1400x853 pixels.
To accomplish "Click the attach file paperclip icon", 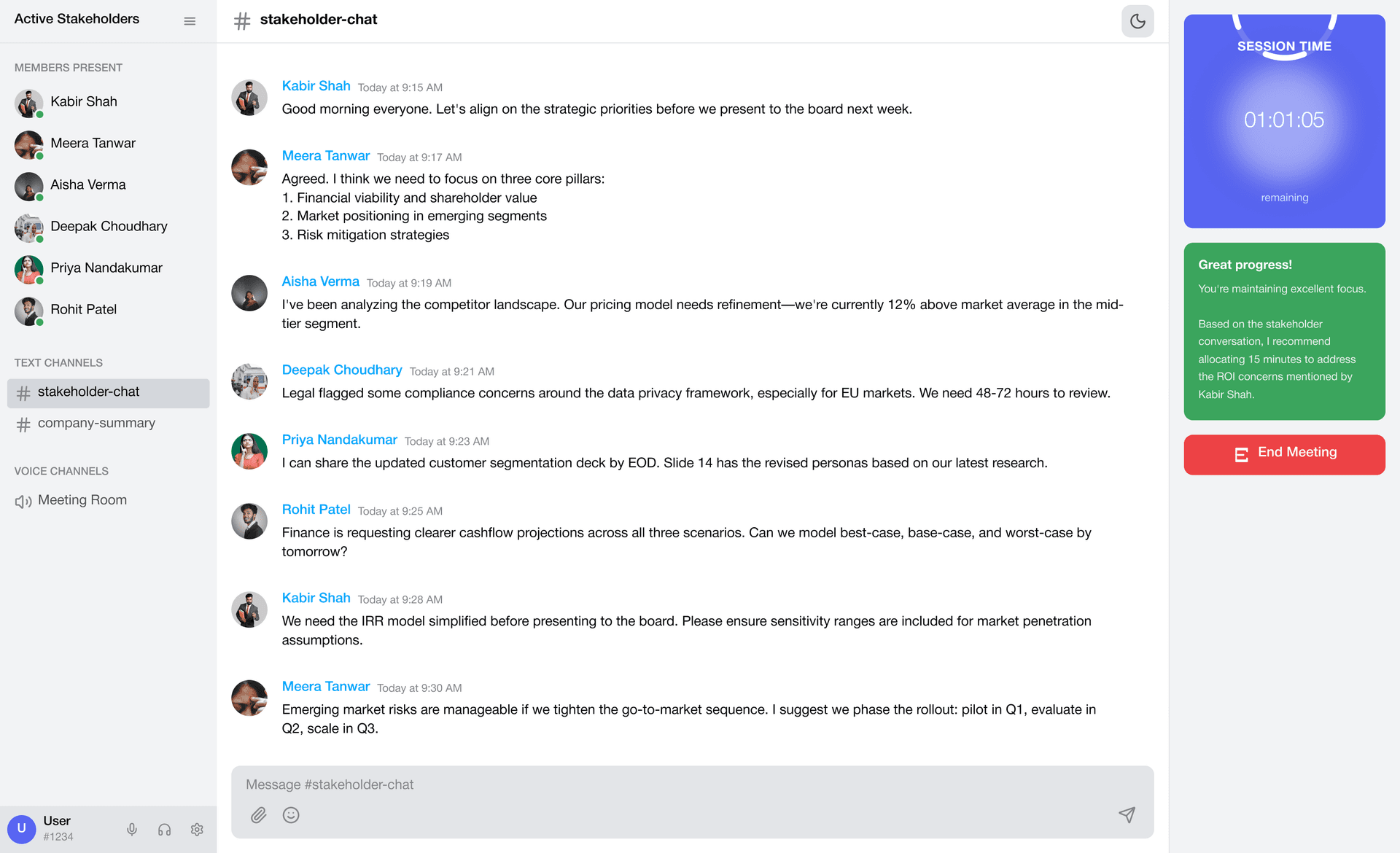I will (x=259, y=815).
